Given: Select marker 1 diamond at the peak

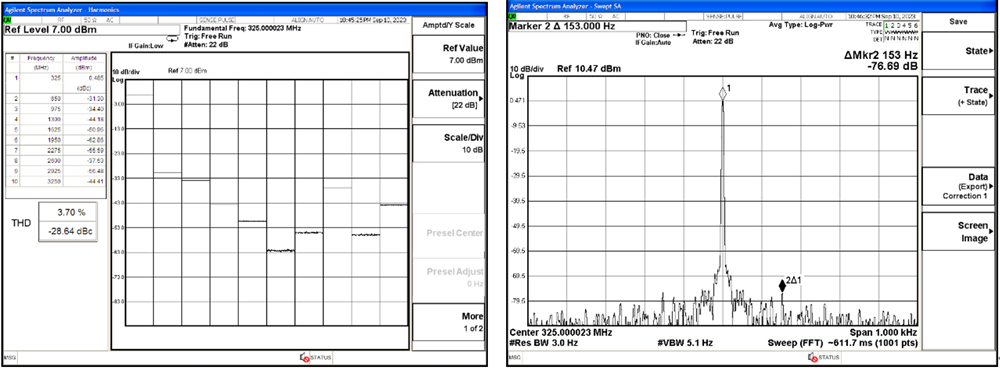Looking at the screenshot, I should pyautogui.click(x=723, y=94).
